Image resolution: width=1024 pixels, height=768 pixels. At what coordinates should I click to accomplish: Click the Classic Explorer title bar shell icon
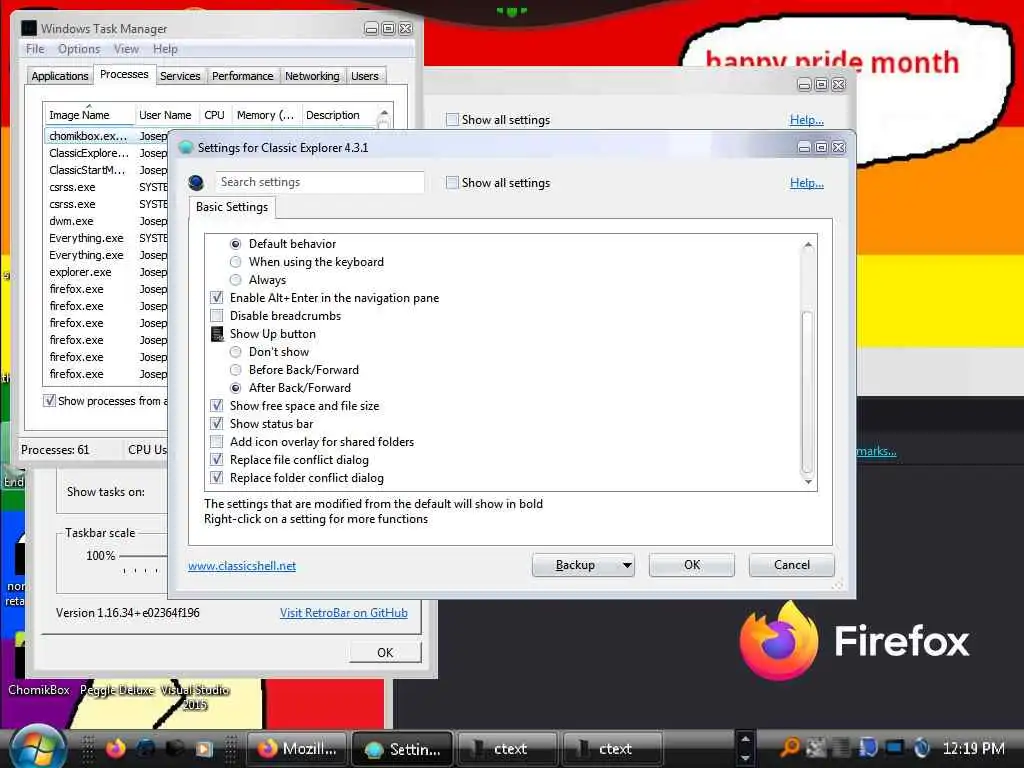coord(185,148)
